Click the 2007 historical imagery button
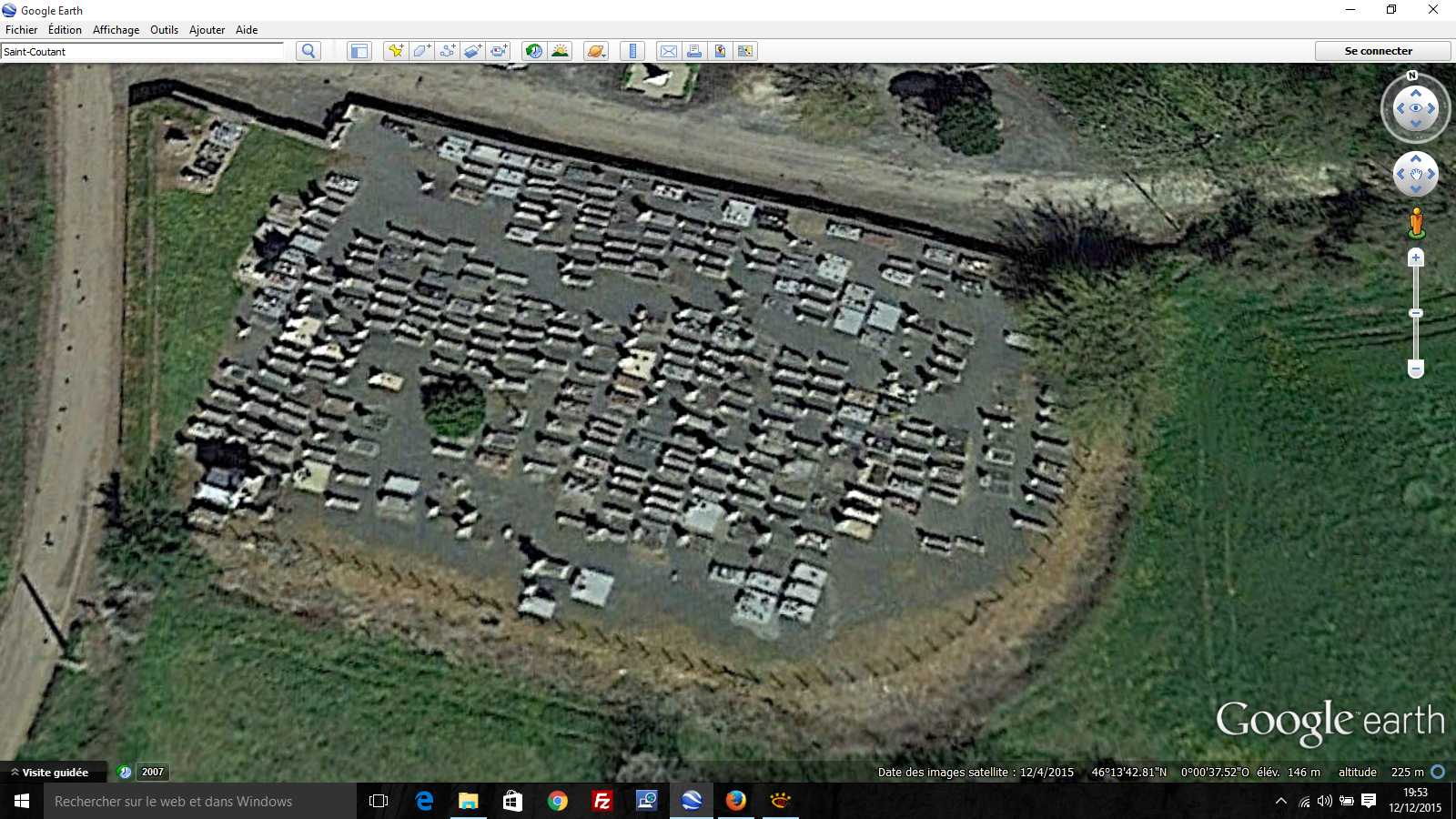Screen dimensions: 1456x819 point(153,772)
